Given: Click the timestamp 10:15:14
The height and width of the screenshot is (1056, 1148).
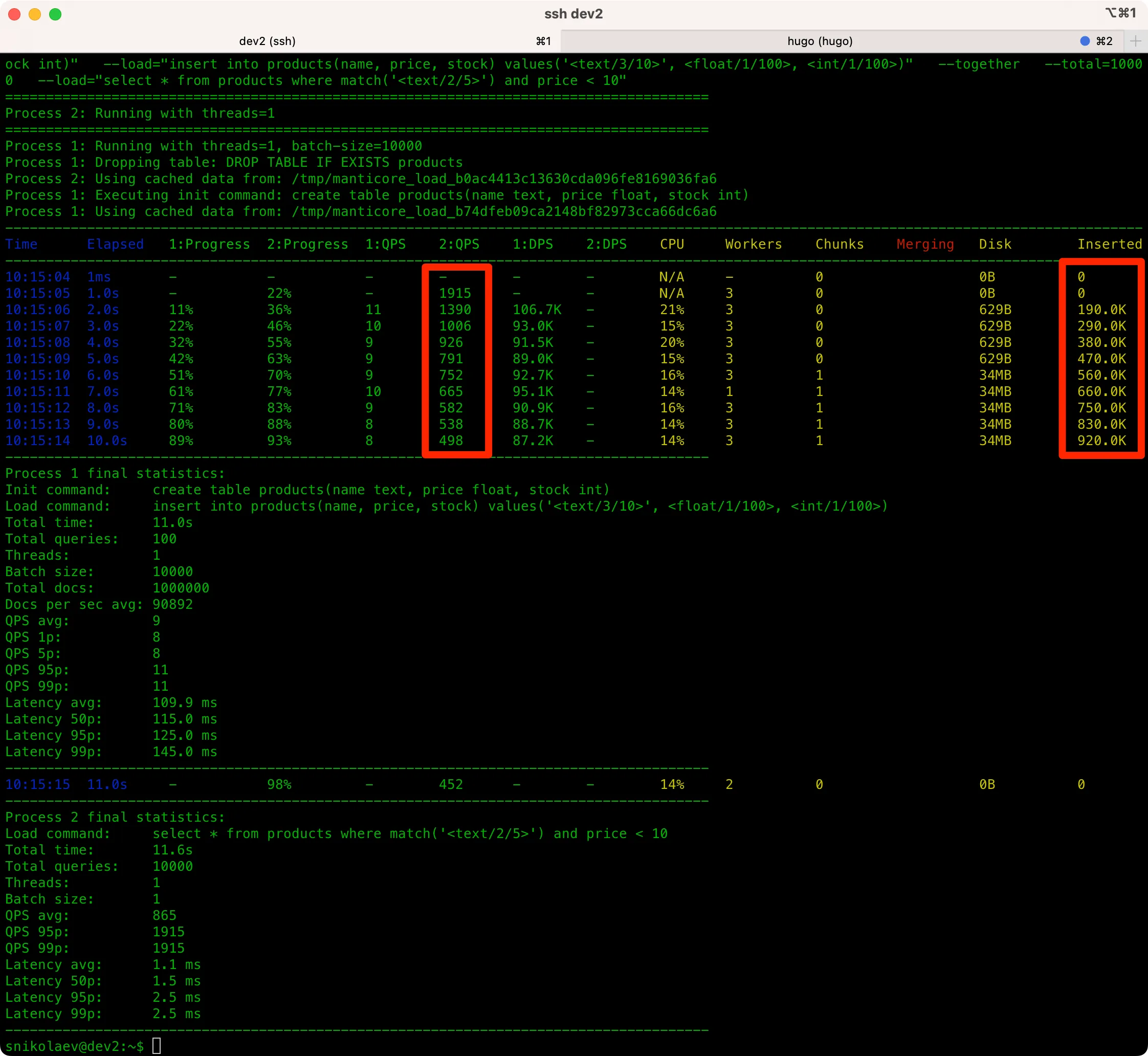Looking at the screenshot, I should click(38, 441).
